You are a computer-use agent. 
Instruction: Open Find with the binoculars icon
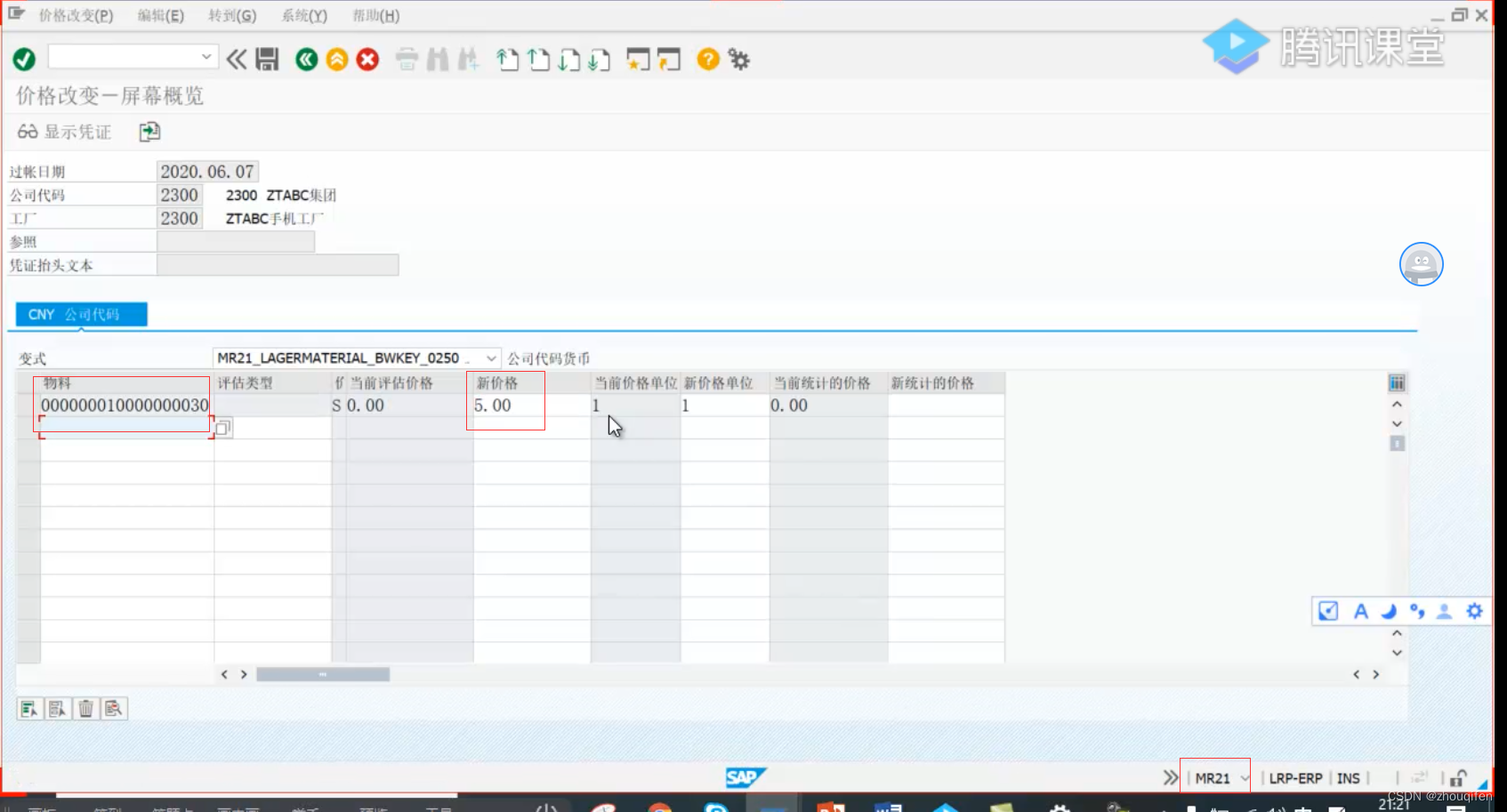pos(437,60)
